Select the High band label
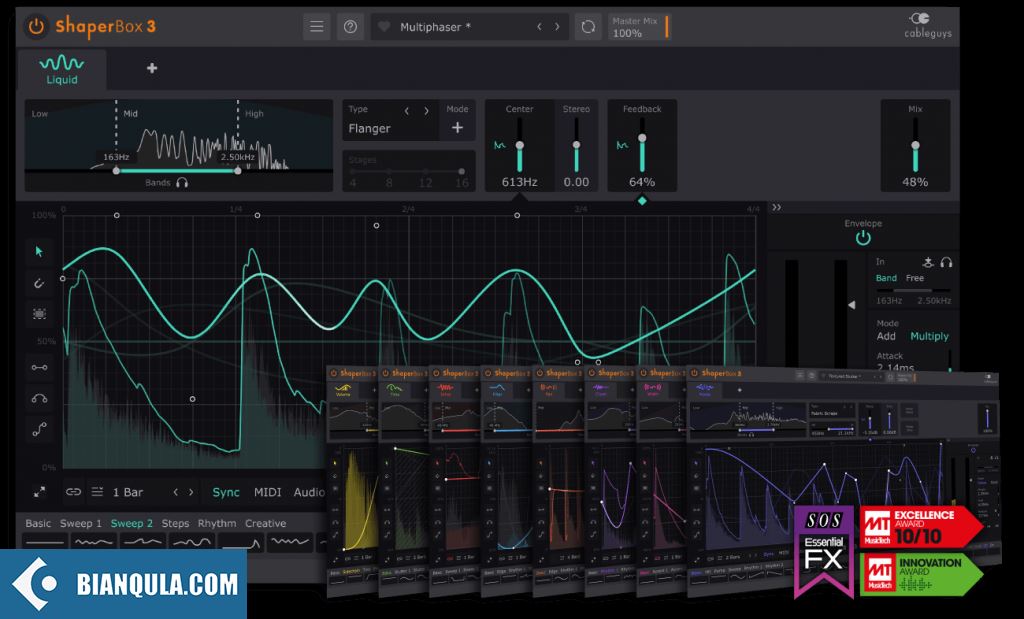The height and width of the screenshot is (619, 1024). 254,114
